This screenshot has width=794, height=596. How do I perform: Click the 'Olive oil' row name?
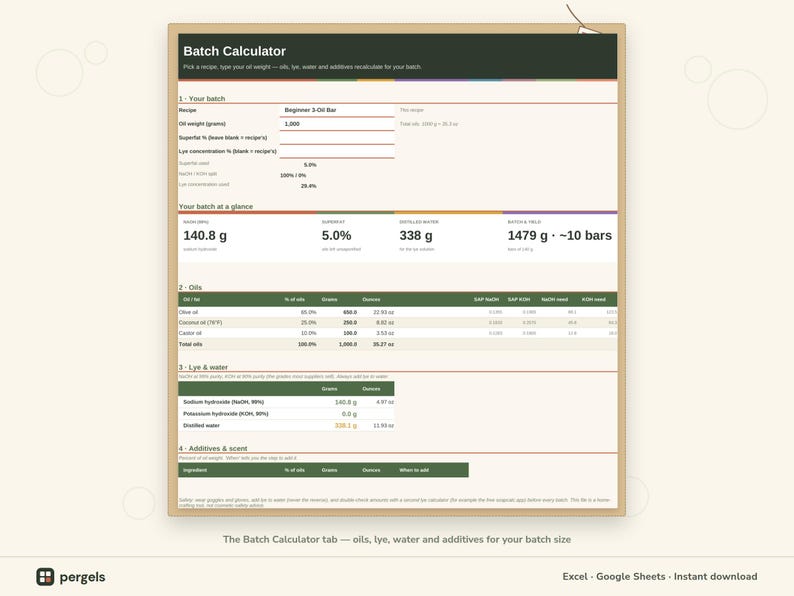point(188,312)
